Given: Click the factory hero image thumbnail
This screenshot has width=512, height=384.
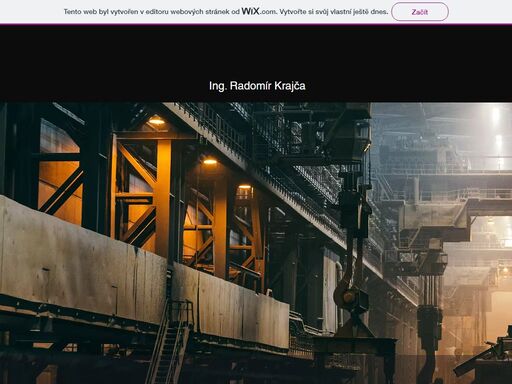Looking at the screenshot, I should coord(256,243).
